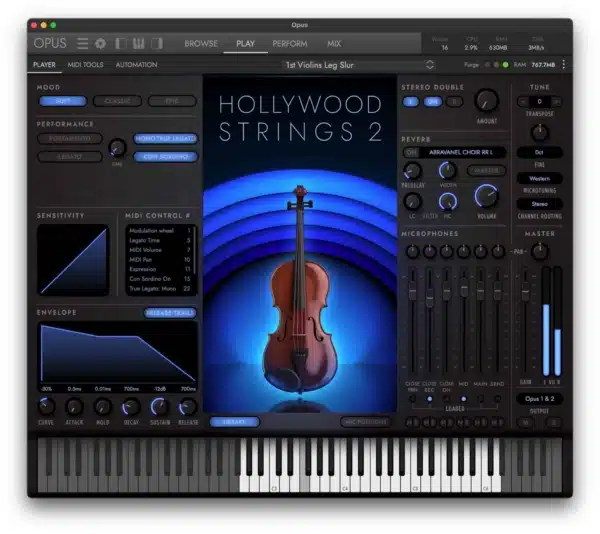600x534 pixels.
Task: Adjust the reverb Width knob
Action: tap(447, 171)
